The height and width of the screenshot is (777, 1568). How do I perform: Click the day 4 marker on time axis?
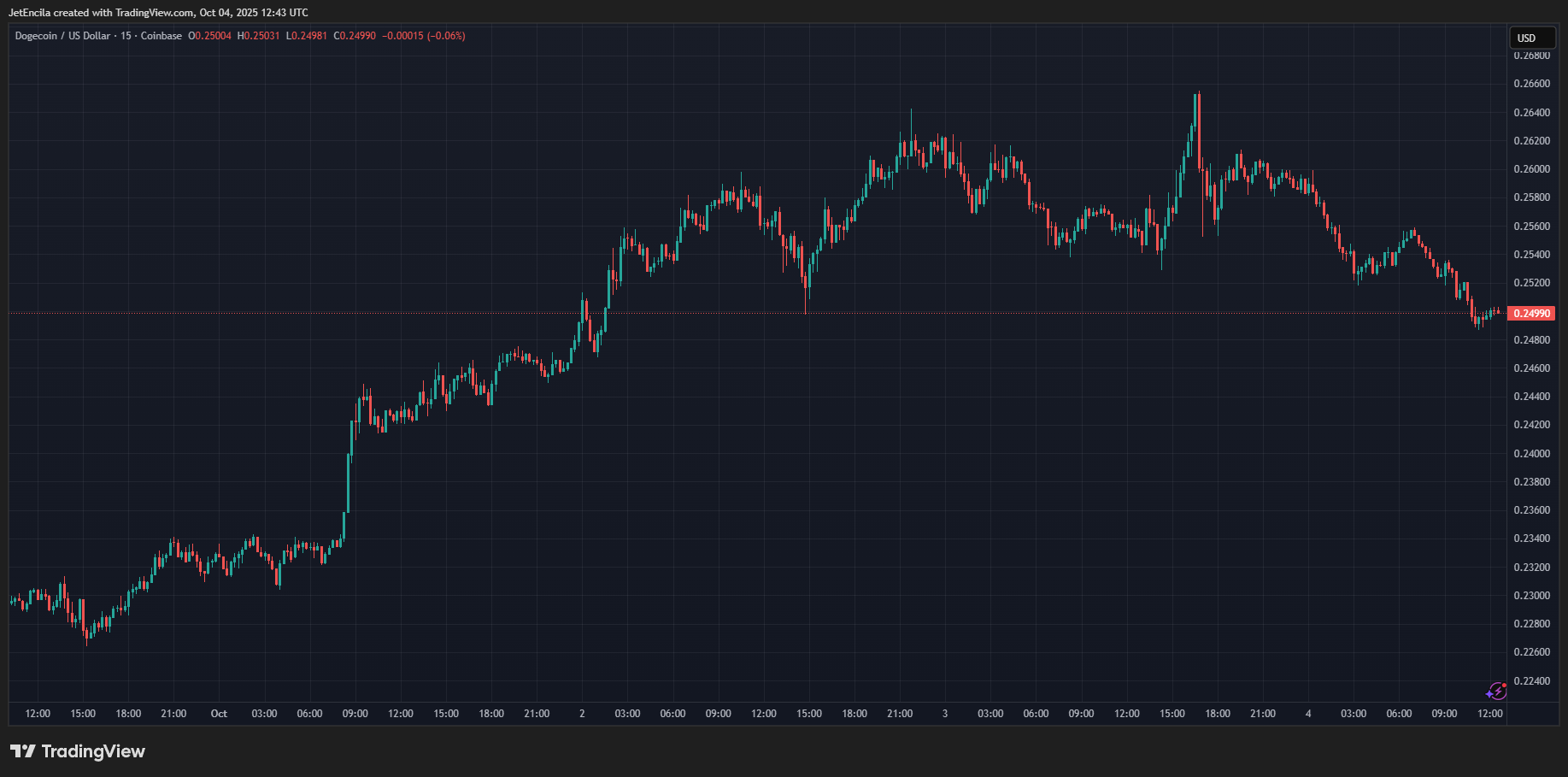pos(1308,714)
